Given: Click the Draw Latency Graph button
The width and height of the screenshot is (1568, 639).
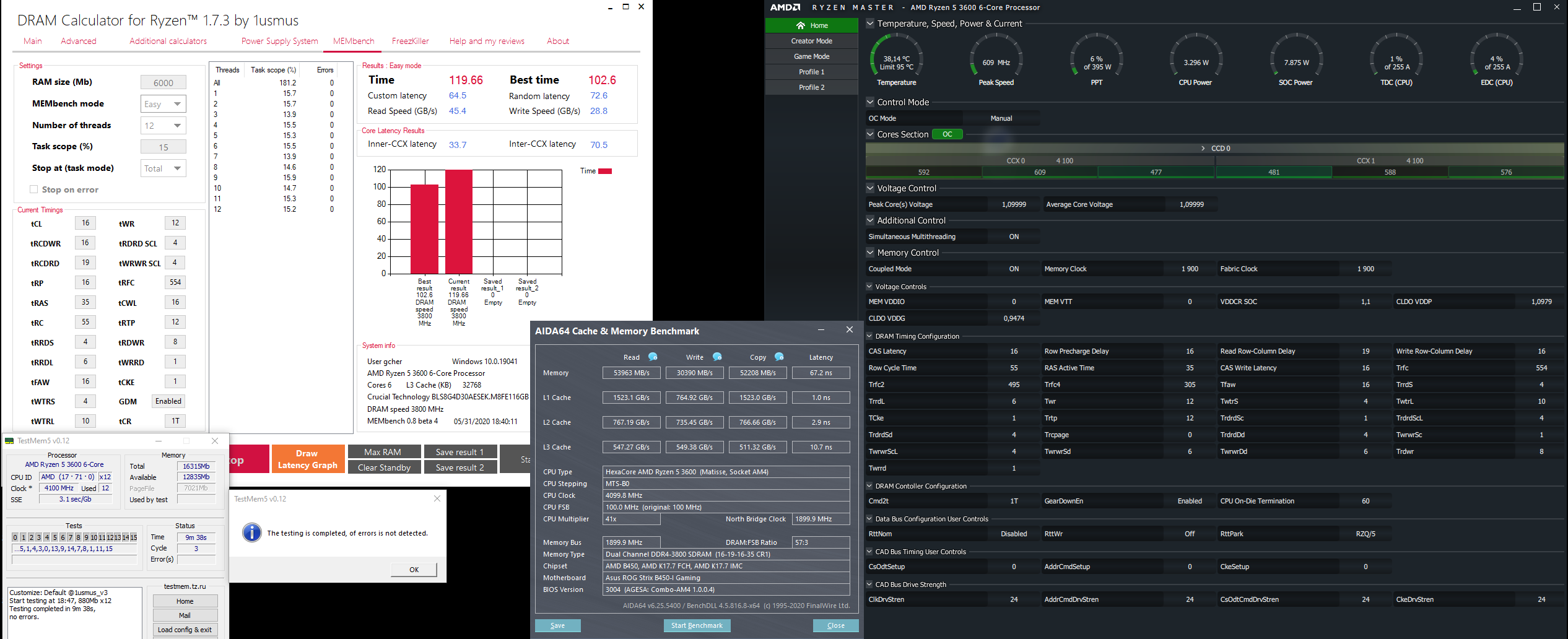Looking at the screenshot, I should (x=308, y=459).
